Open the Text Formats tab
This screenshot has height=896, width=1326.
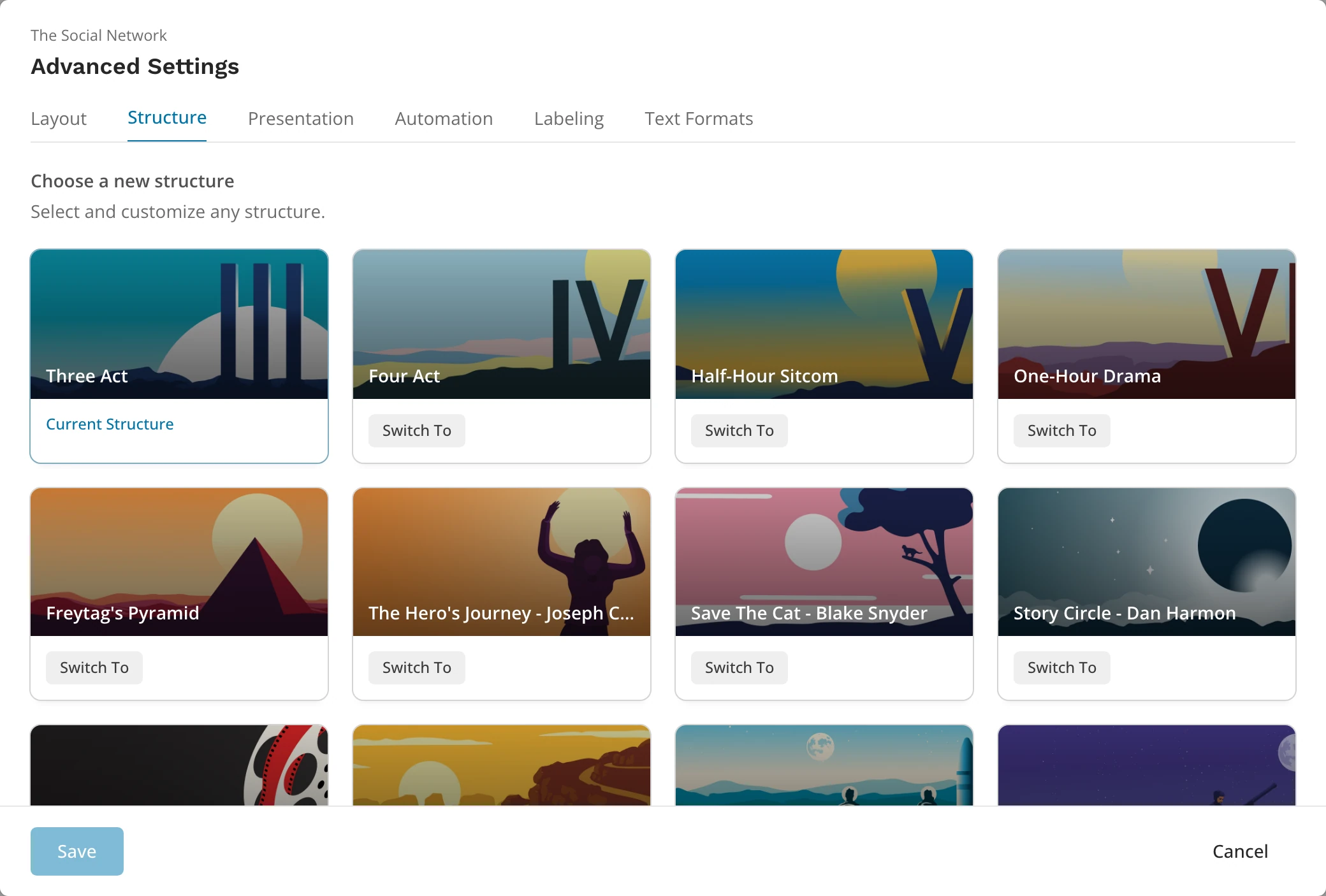(699, 119)
